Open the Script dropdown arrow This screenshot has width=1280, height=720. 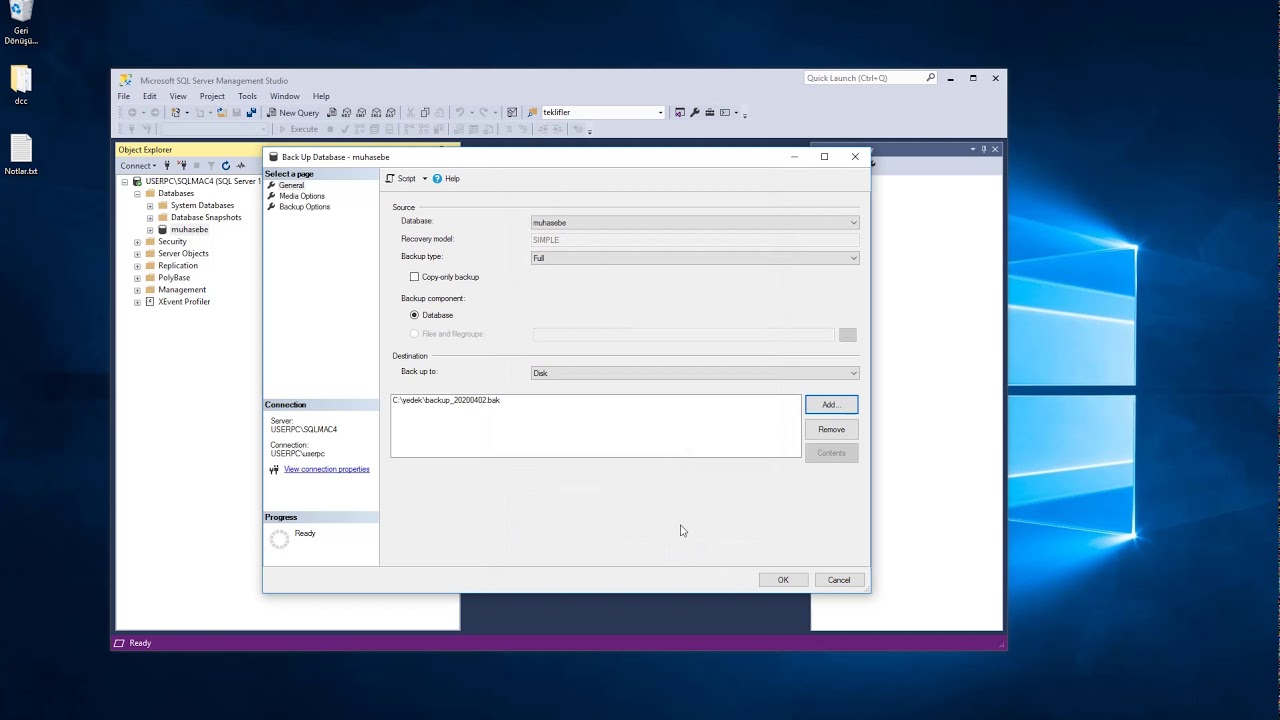coord(424,179)
